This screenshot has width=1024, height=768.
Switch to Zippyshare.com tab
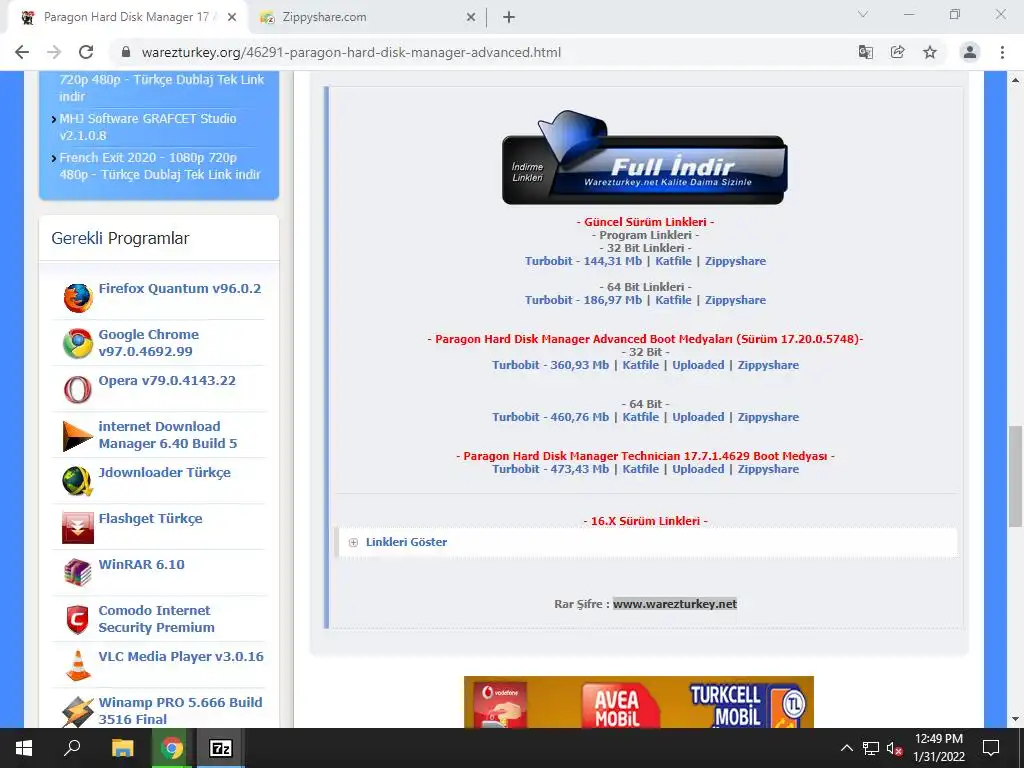pos(367,17)
